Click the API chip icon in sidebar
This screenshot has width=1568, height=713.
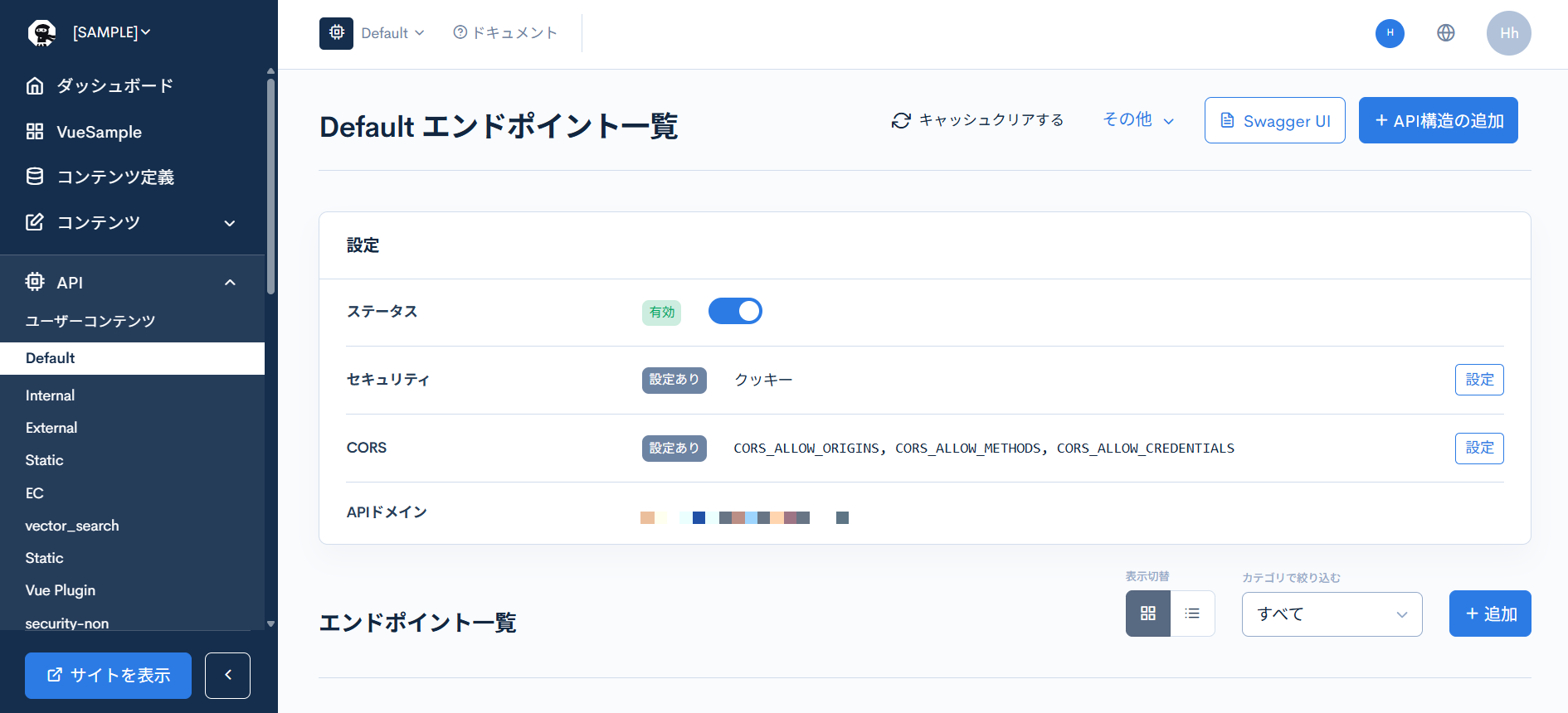click(x=35, y=282)
